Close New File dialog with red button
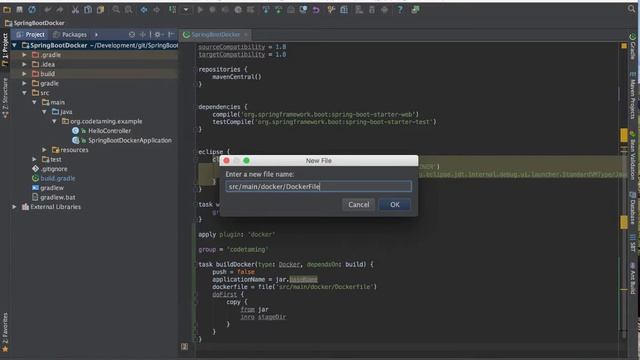The width and height of the screenshot is (640, 360). [227, 160]
